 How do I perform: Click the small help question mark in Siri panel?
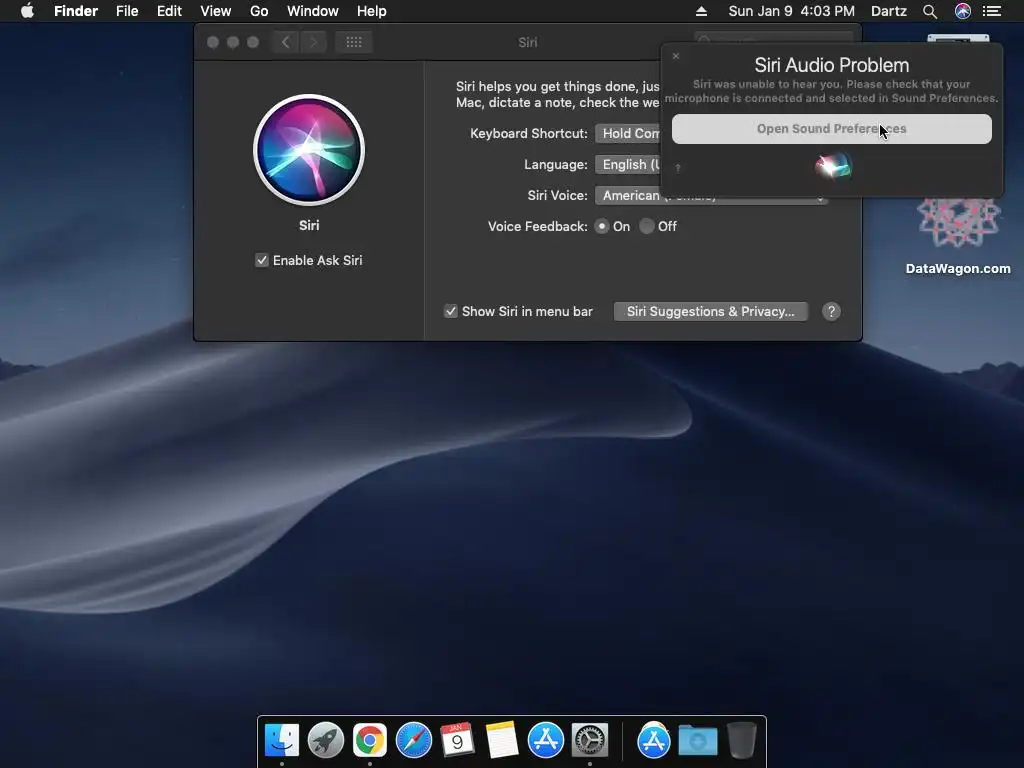pyautogui.click(x=678, y=168)
